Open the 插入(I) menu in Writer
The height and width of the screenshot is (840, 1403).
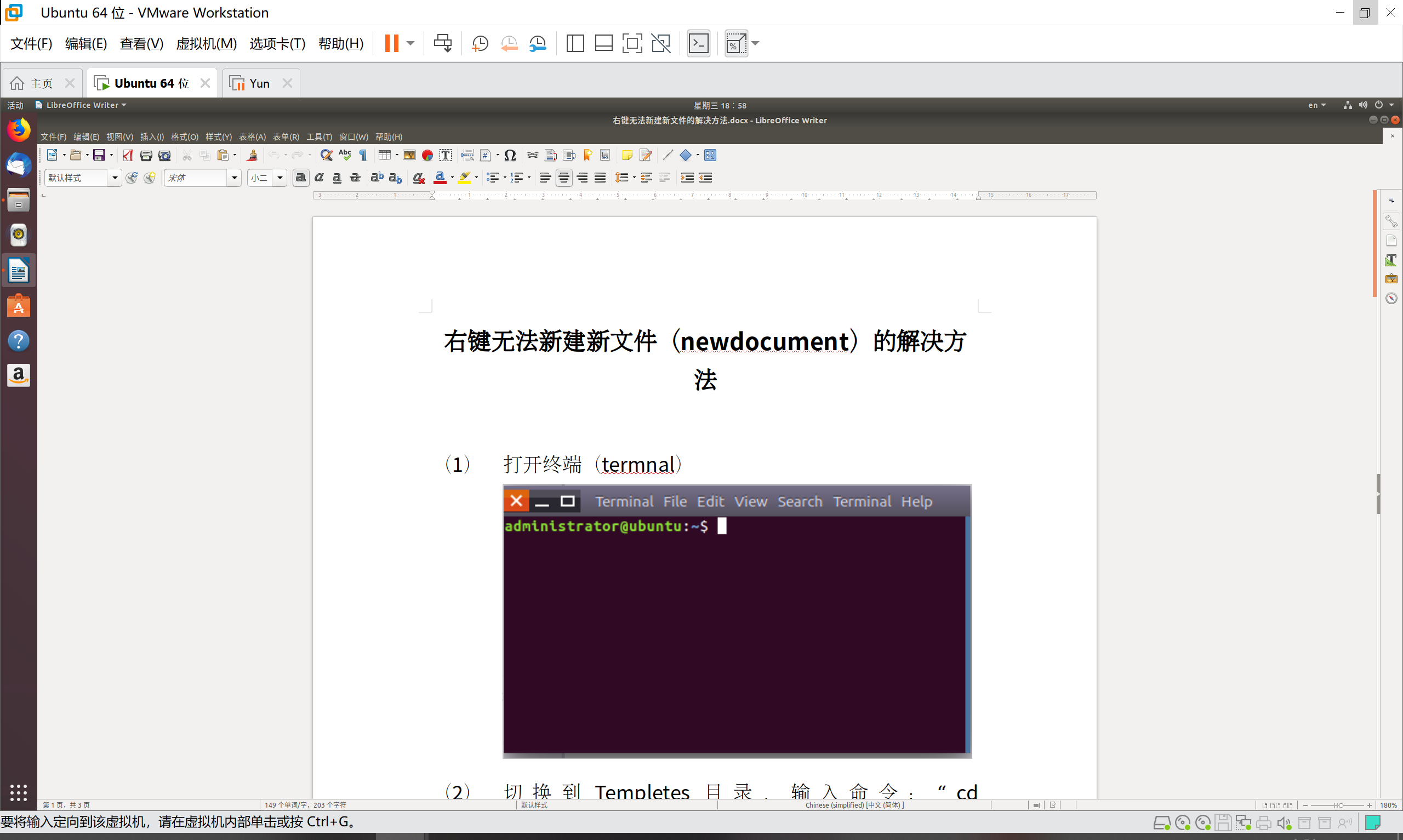pyautogui.click(x=152, y=137)
